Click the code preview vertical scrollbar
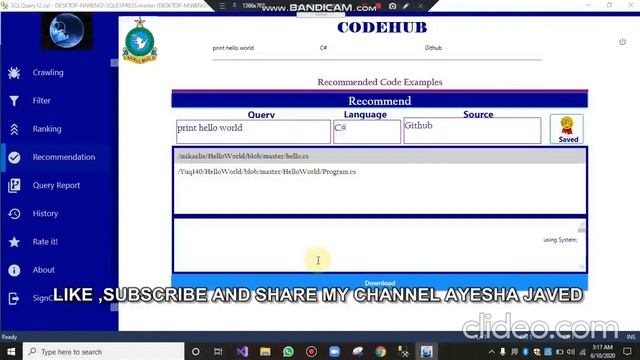Viewport: 640px width, 360px height. [582, 245]
